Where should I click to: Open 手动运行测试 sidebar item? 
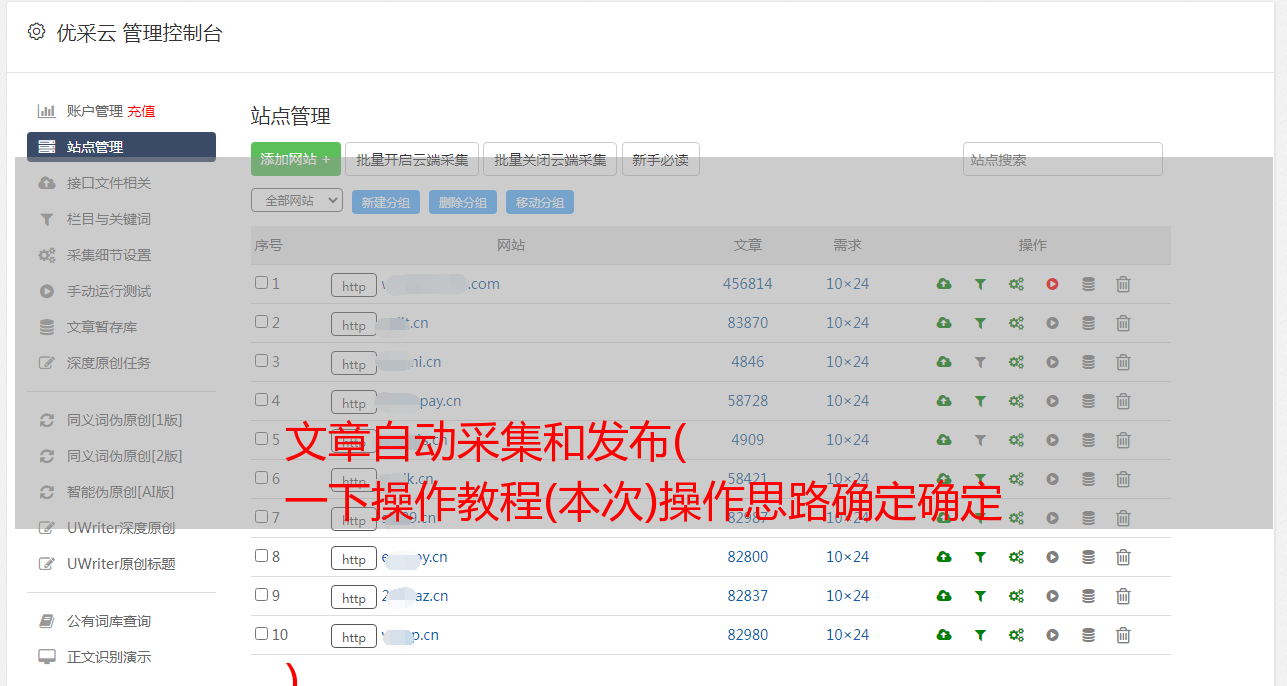click(109, 291)
